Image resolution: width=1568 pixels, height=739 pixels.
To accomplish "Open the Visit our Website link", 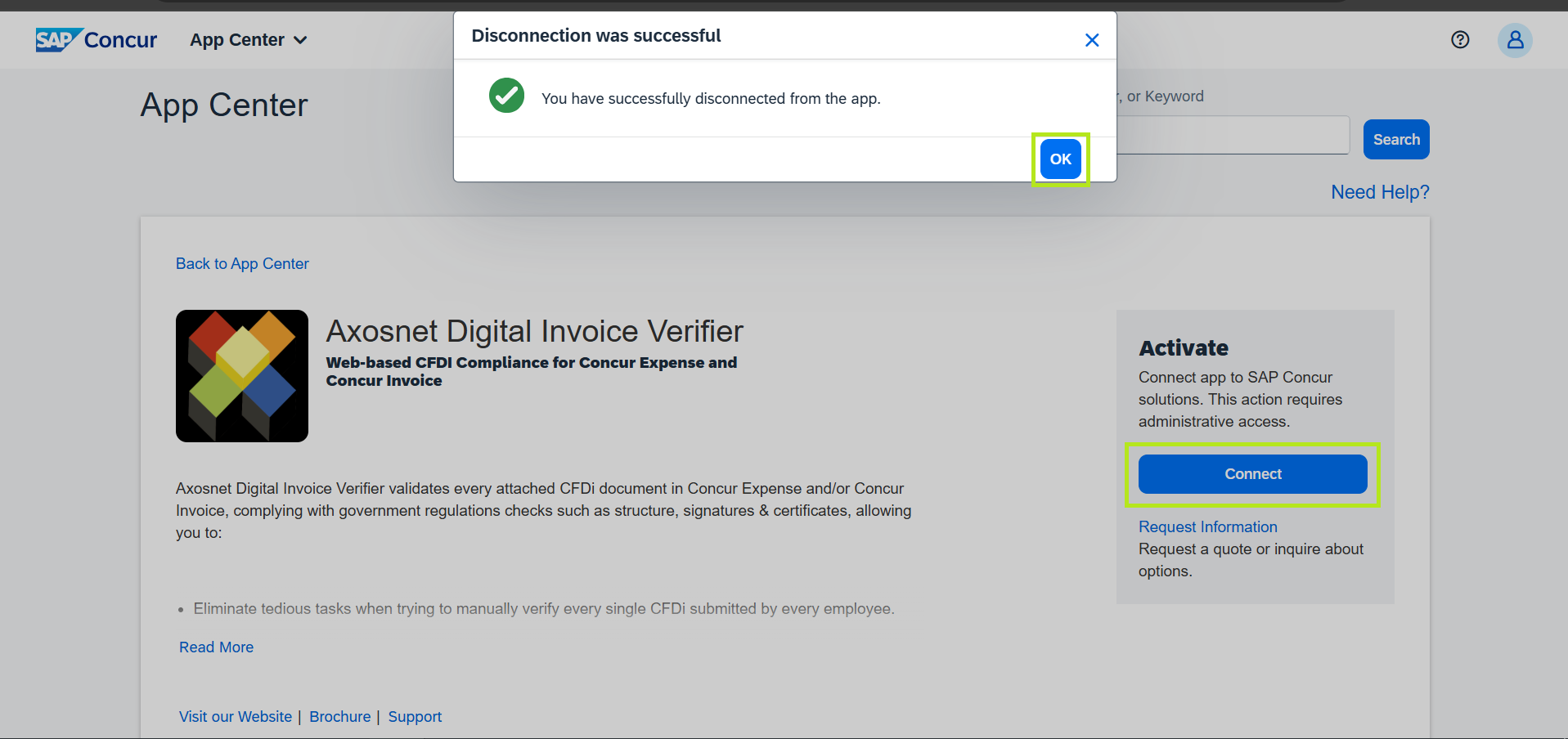I will coord(236,717).
